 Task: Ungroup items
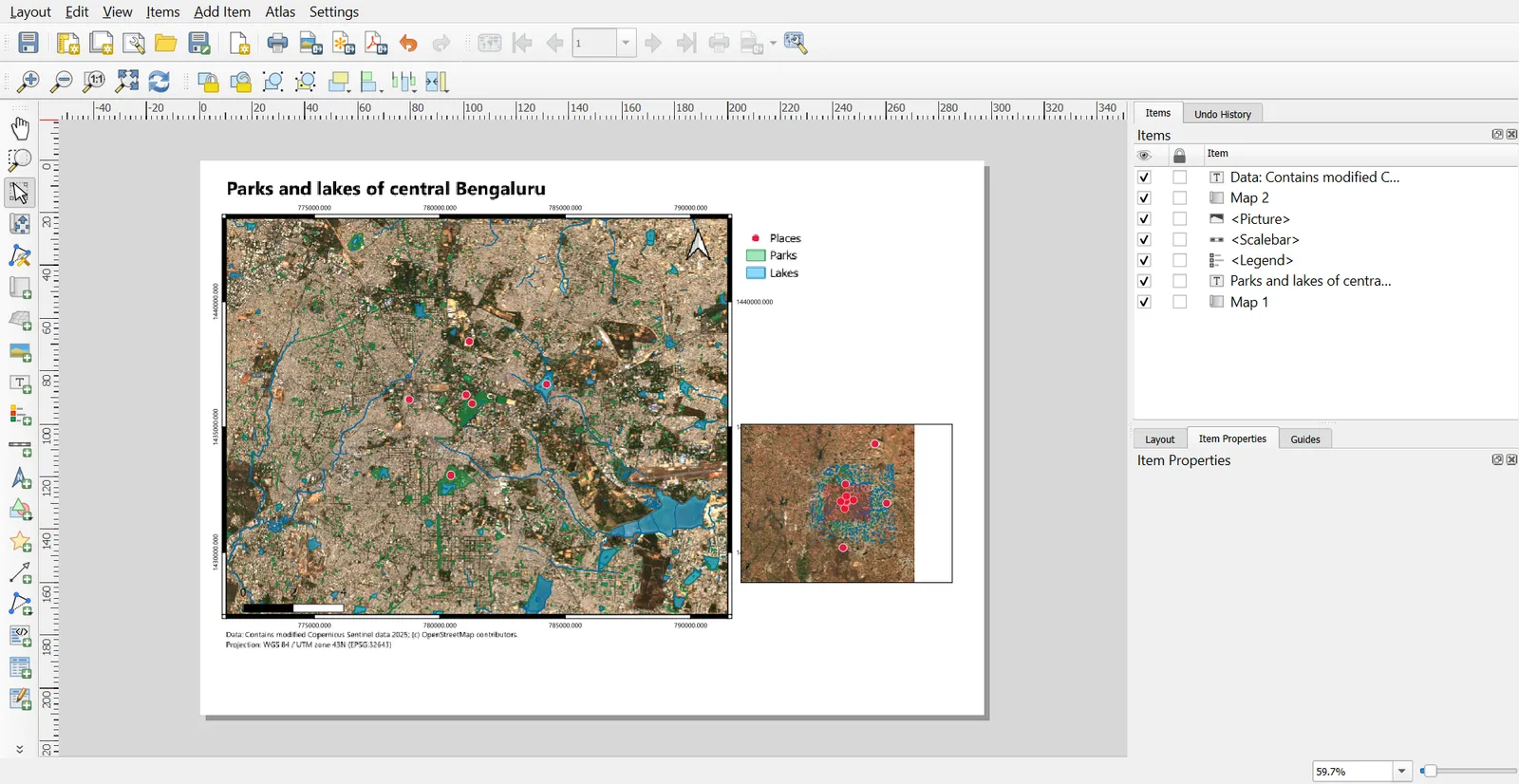pos(306,82)
